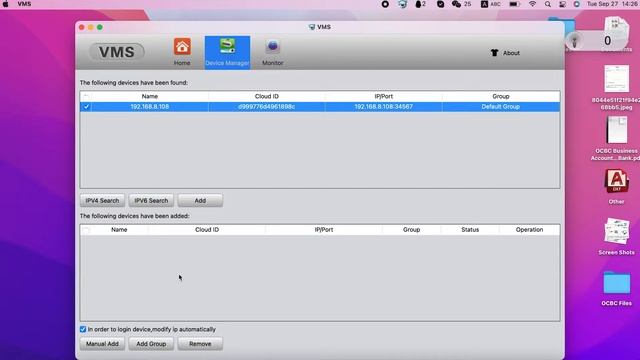Click the microphone icon in overlay
This screenshot has height=360, width=640.
574,41
